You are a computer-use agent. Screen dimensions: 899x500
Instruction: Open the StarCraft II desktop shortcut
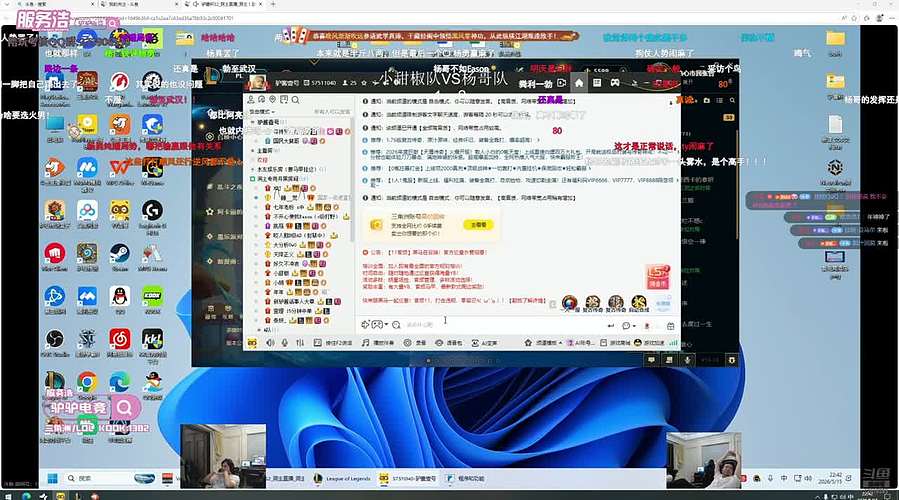tap(87, 341)
